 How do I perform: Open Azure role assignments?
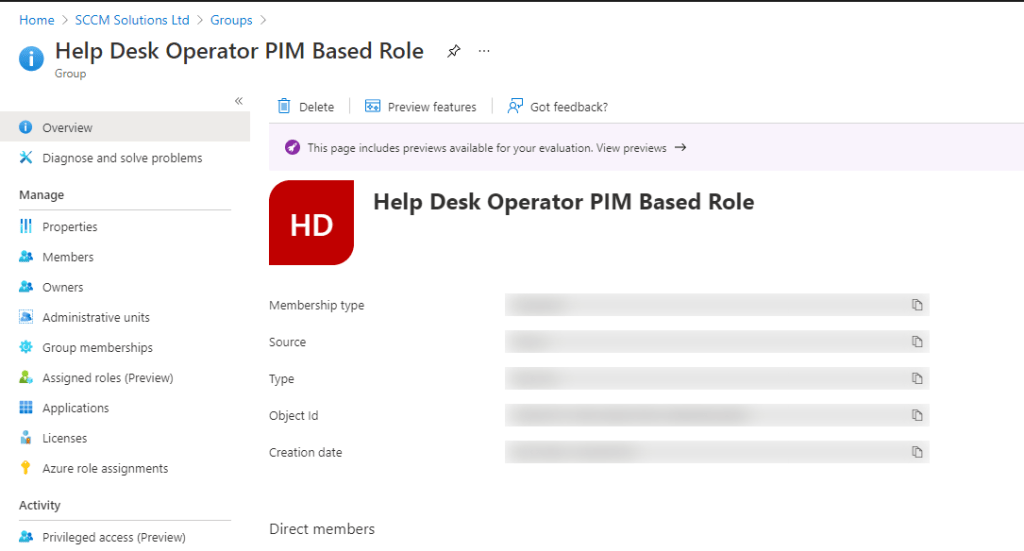[x=105, y=468]
